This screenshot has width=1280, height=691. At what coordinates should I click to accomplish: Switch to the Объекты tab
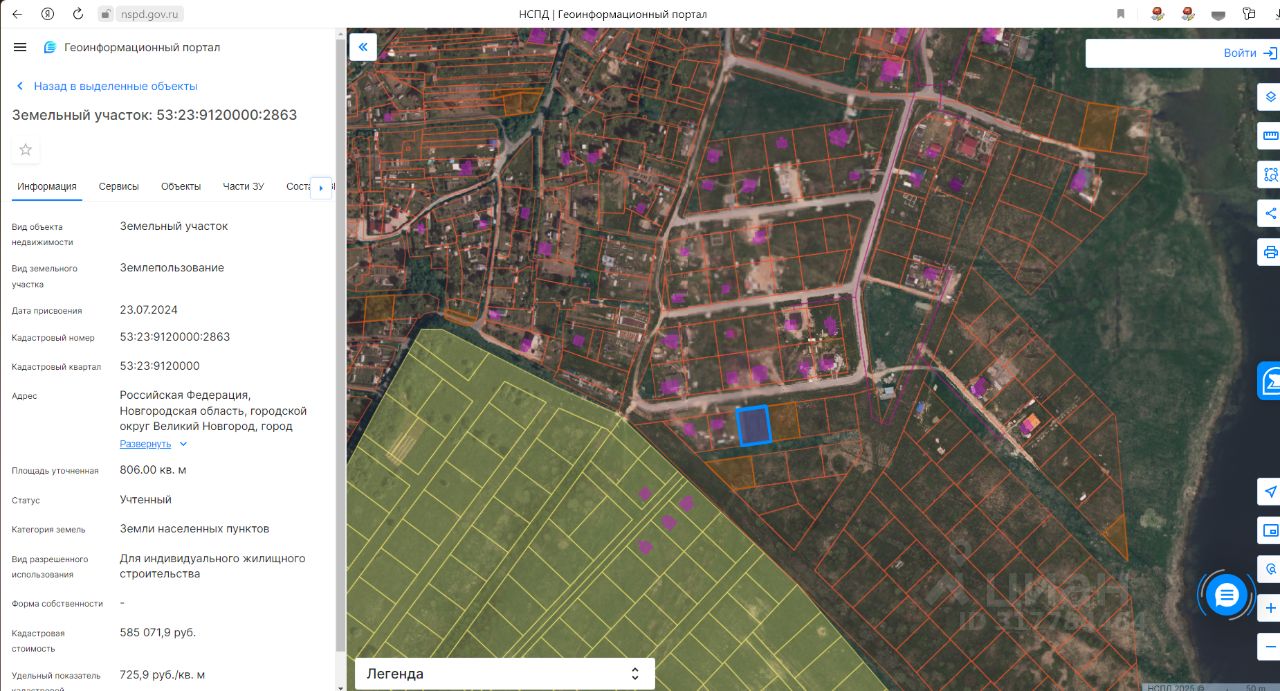point(181,186)
